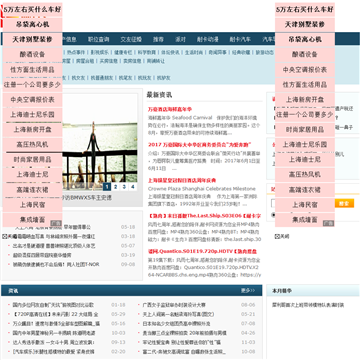Open left ad link 5万左右买什么车好
Image resolution: width=360 pixels, height=360 pixels.
coord(32,10)
